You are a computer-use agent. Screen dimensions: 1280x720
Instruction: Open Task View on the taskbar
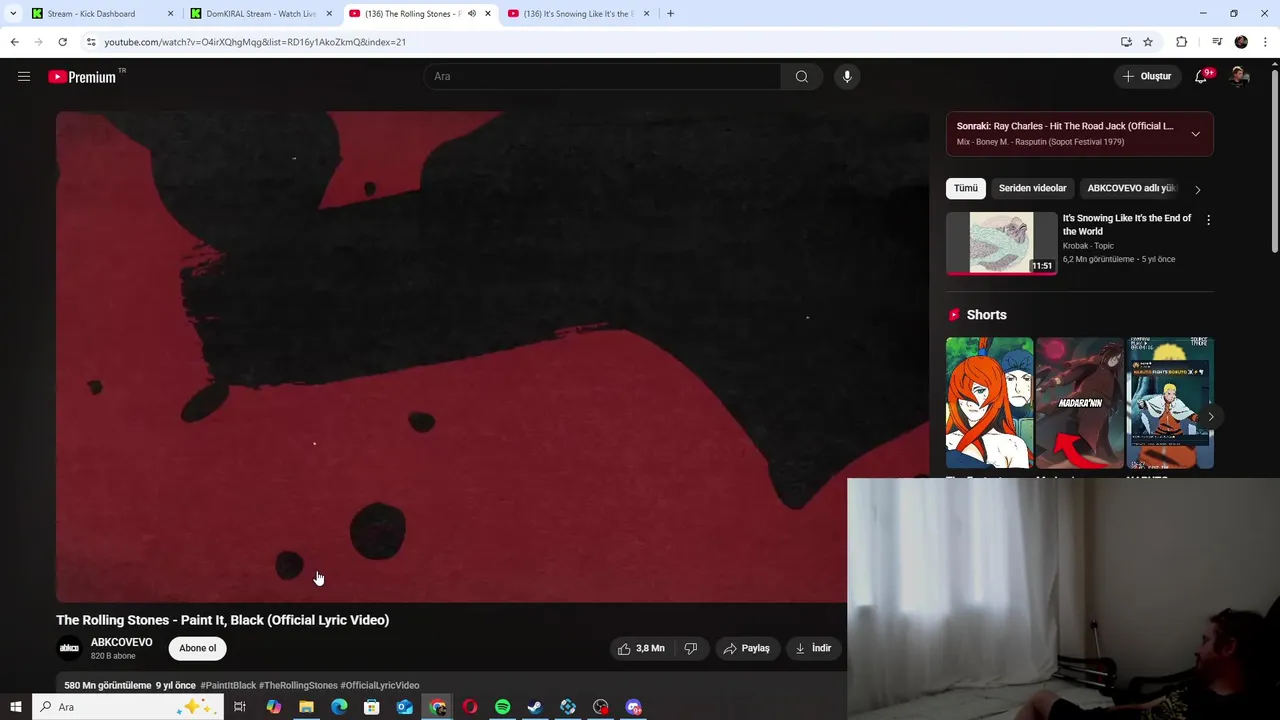240,707
